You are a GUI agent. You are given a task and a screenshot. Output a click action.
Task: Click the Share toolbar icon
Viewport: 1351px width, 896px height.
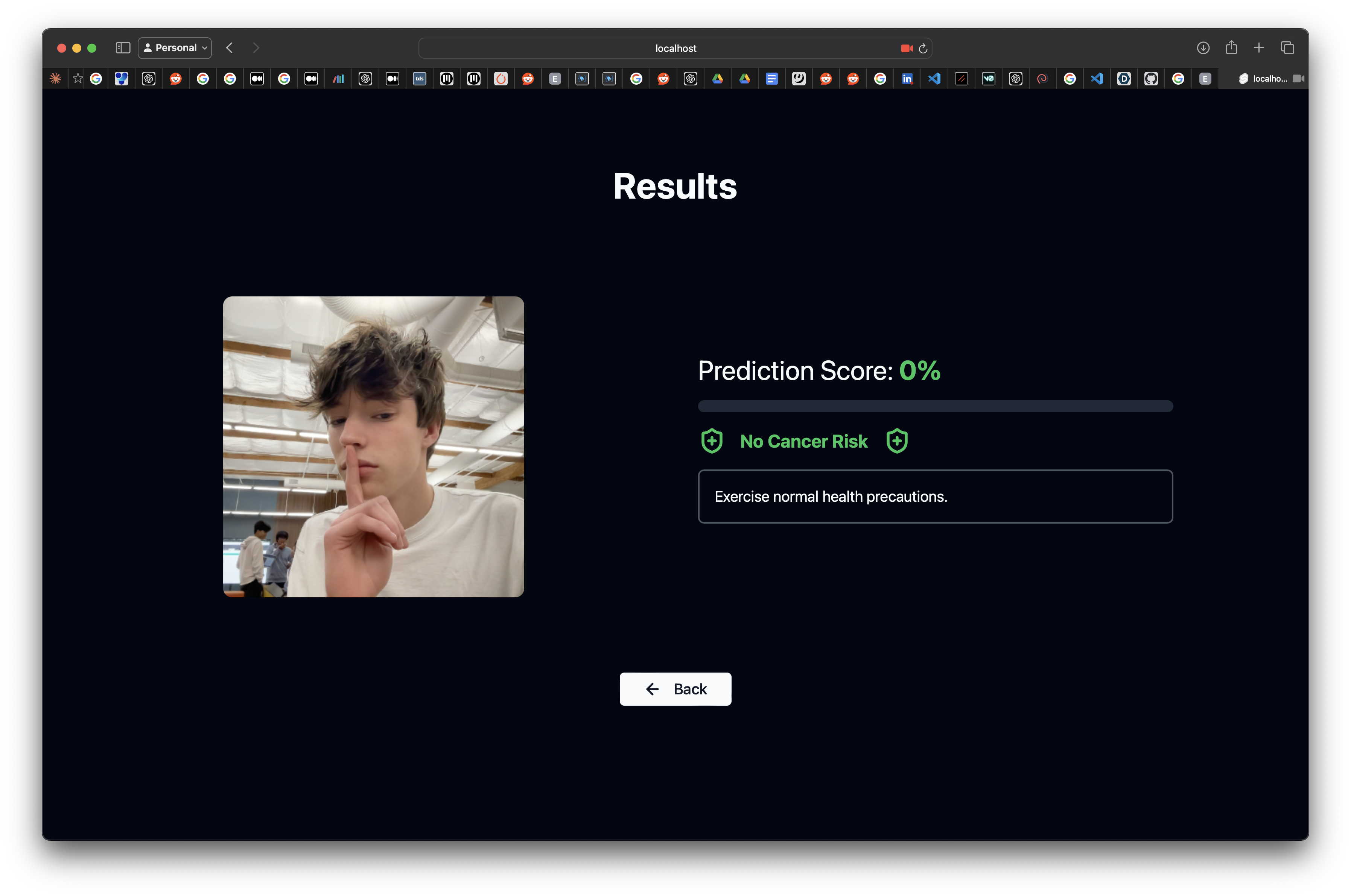click(x=1231, y=47)
